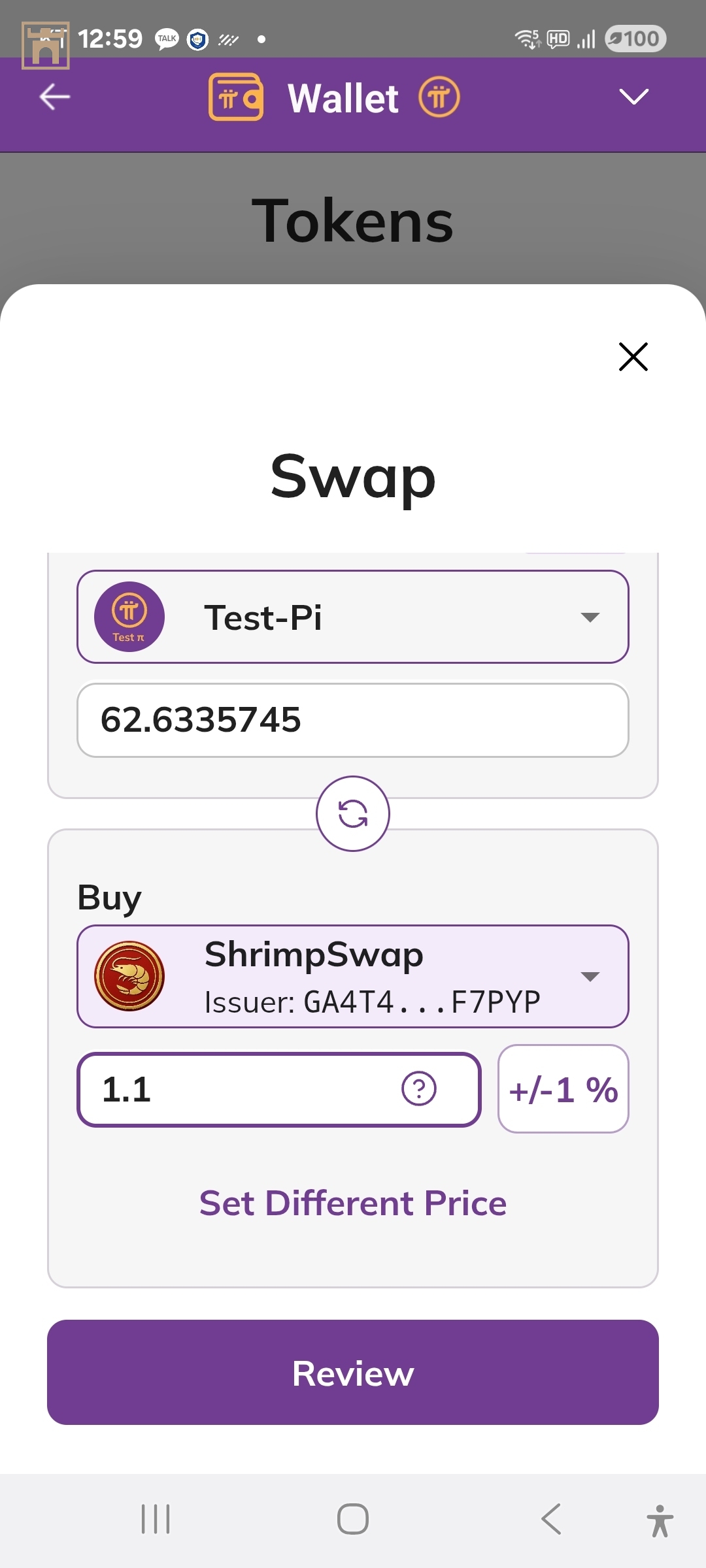Tap the accessibility shortcut icon

pyautogui.click(x=660, y=1520)
